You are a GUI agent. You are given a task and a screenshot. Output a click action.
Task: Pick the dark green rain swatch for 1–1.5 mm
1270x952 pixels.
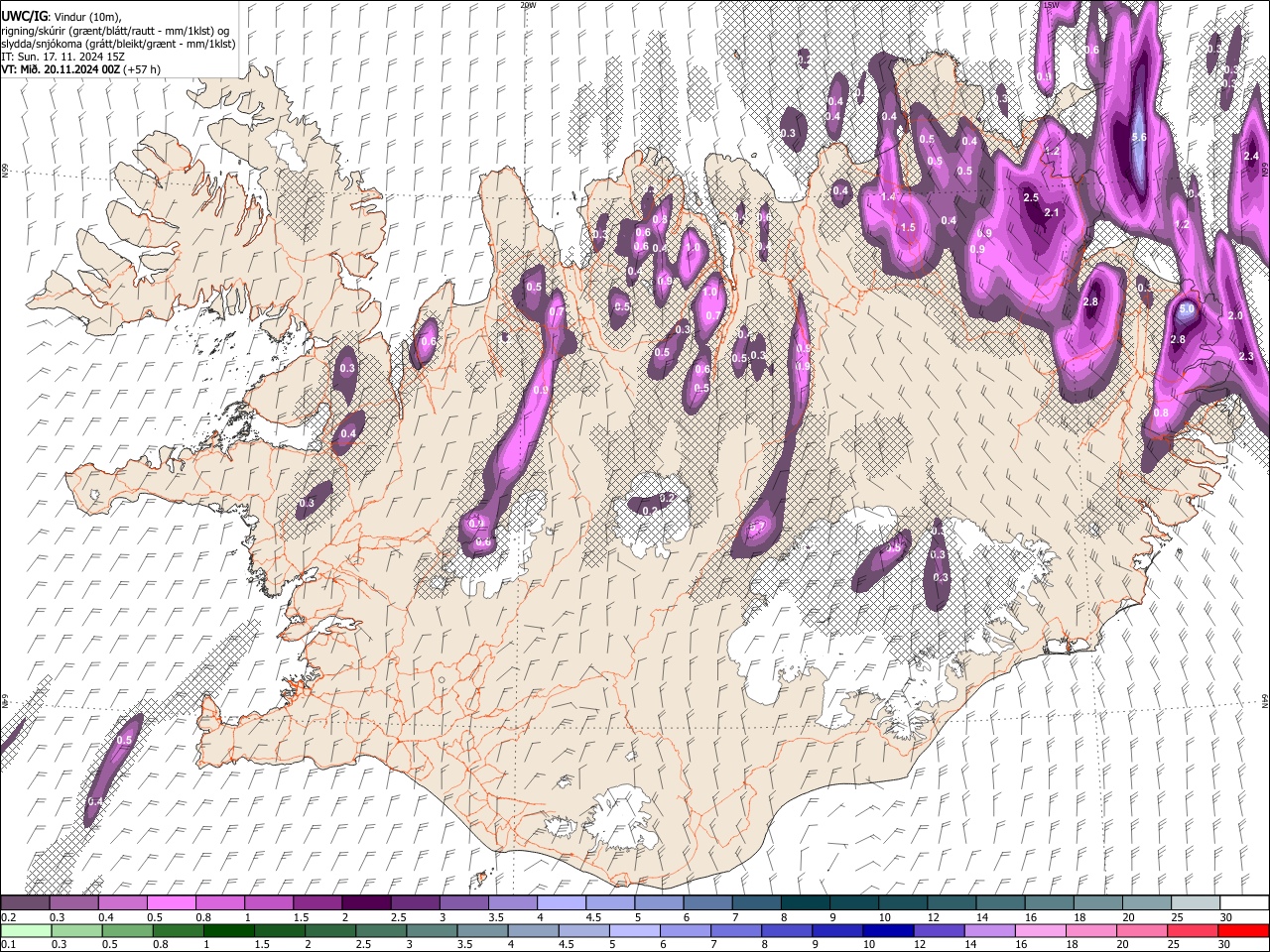coord(228,930)
